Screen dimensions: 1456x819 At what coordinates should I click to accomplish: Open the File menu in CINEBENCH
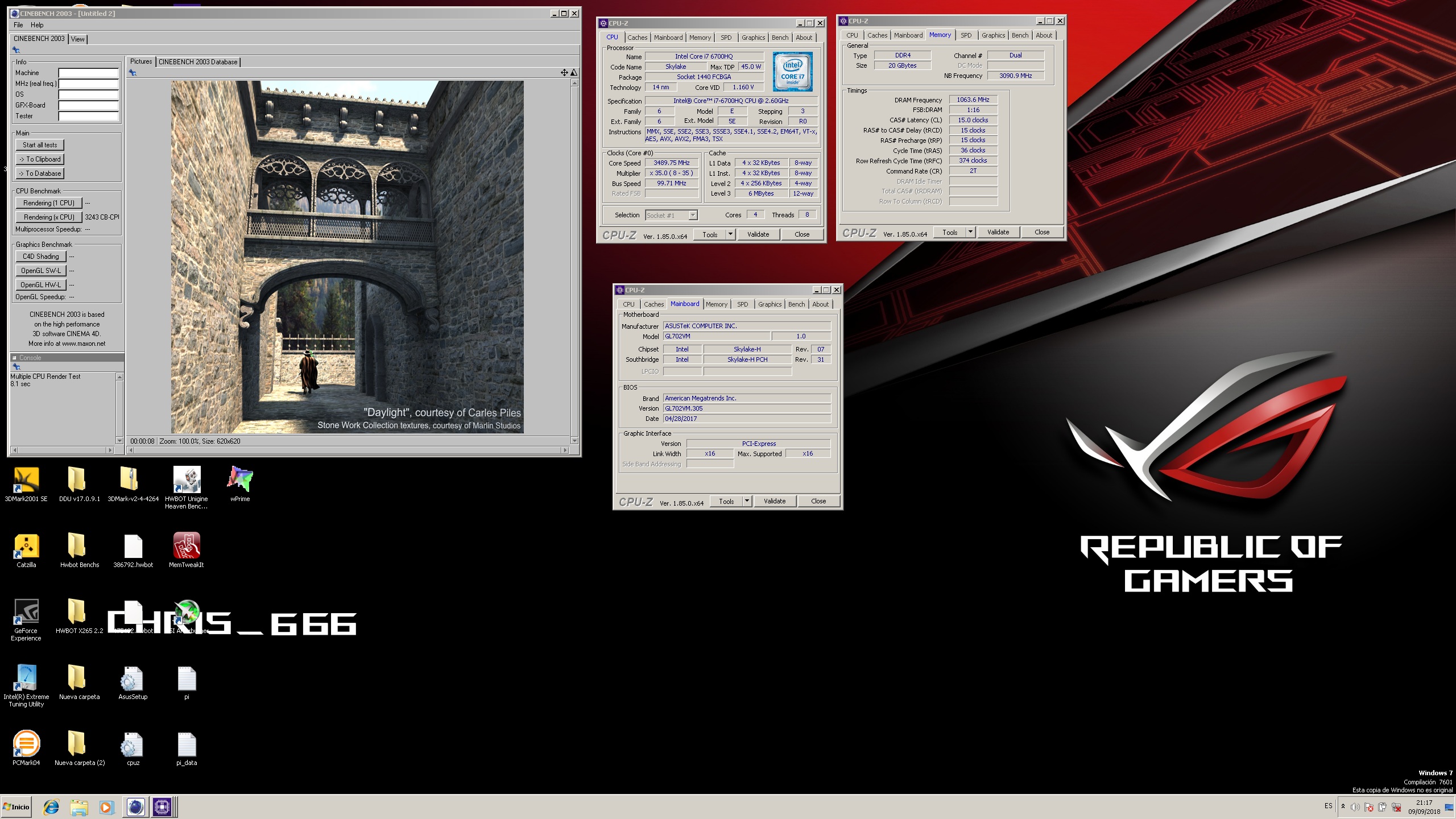tap(18, 25)
